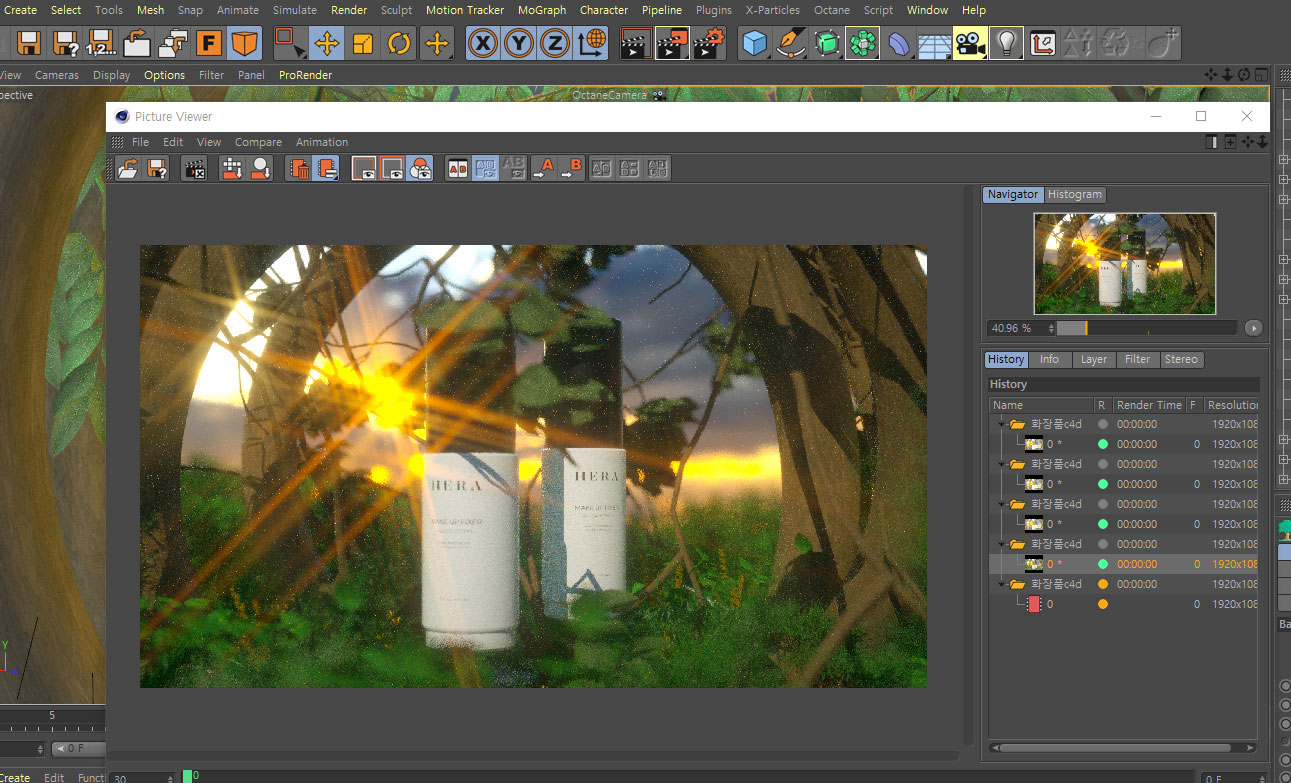1291x783 pixels.
Task: Select the Rotate tool
Action: (399, 43)
